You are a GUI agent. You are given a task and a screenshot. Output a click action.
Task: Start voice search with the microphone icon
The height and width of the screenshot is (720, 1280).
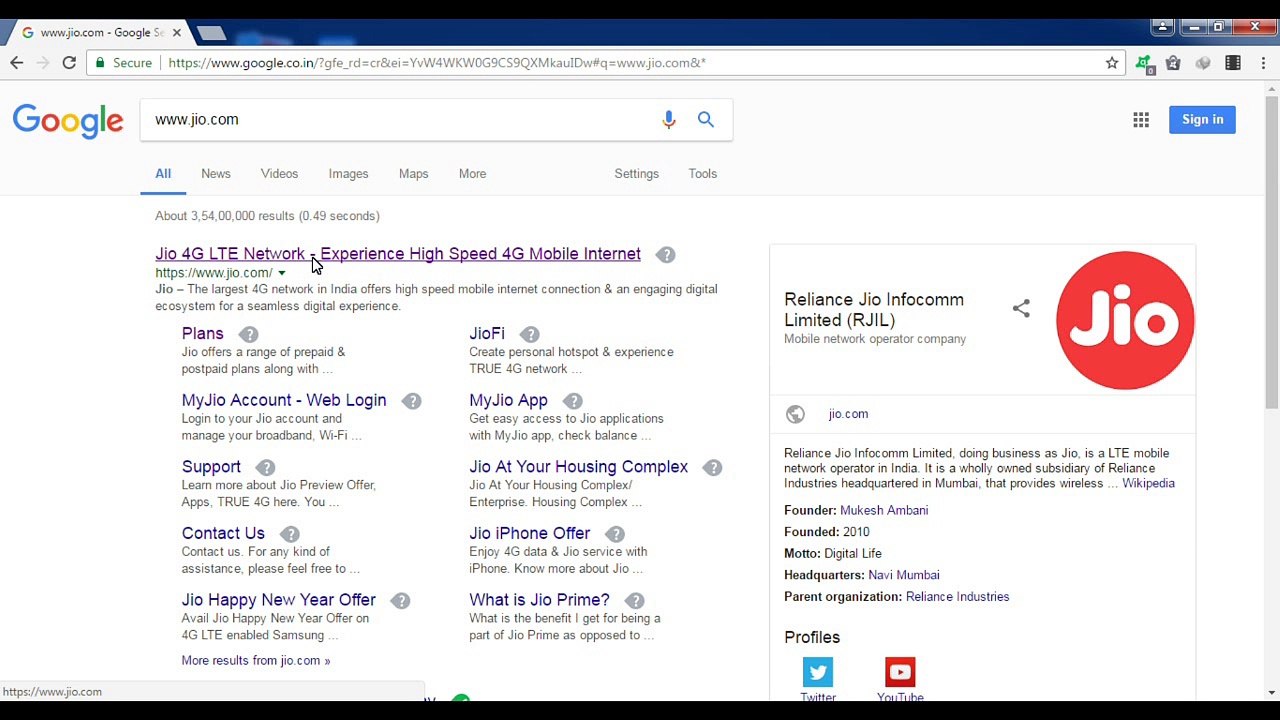point(669,119)
